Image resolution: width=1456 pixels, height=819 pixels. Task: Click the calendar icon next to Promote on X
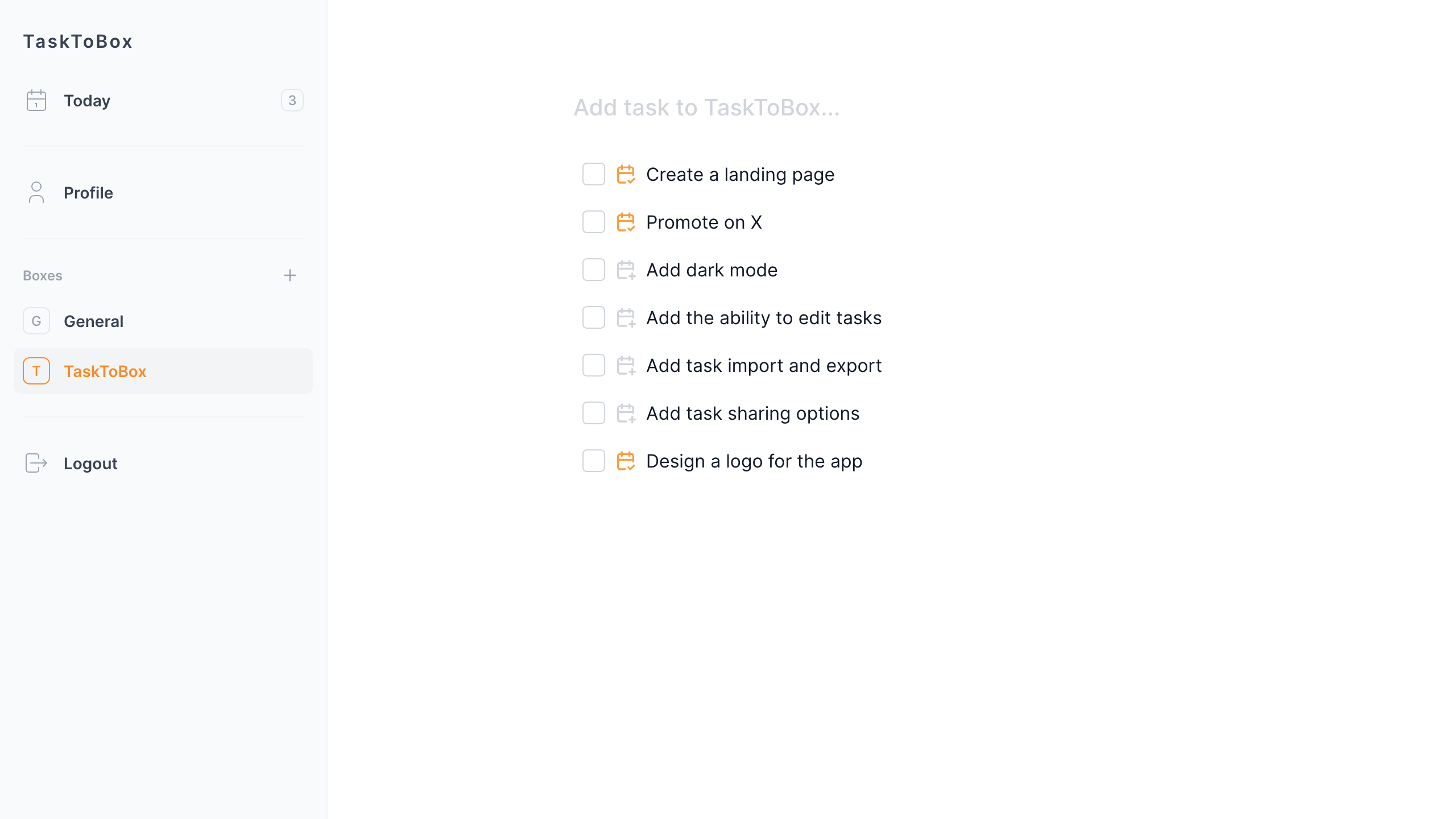coord(626,222)
